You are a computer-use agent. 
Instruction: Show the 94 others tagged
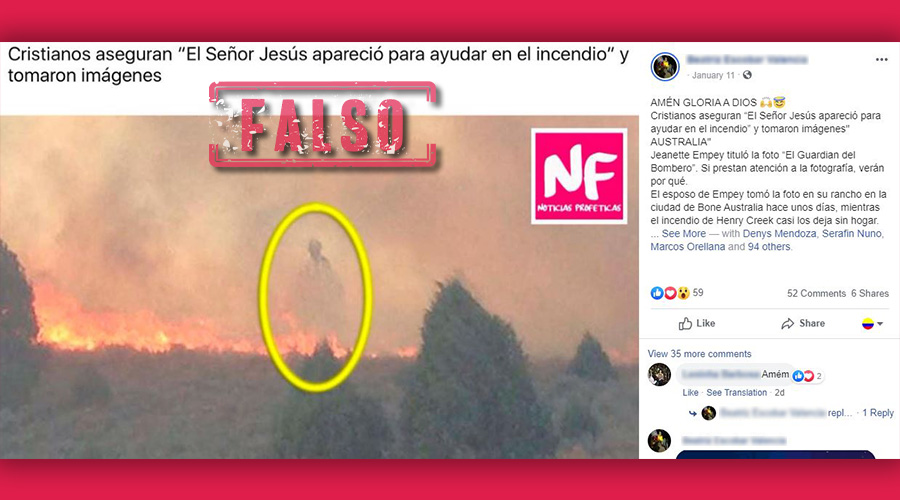tap(769, 247)
